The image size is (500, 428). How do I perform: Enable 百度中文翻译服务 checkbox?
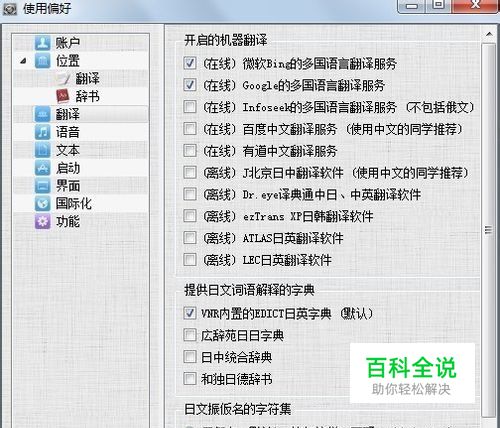[x=190, y=129]
